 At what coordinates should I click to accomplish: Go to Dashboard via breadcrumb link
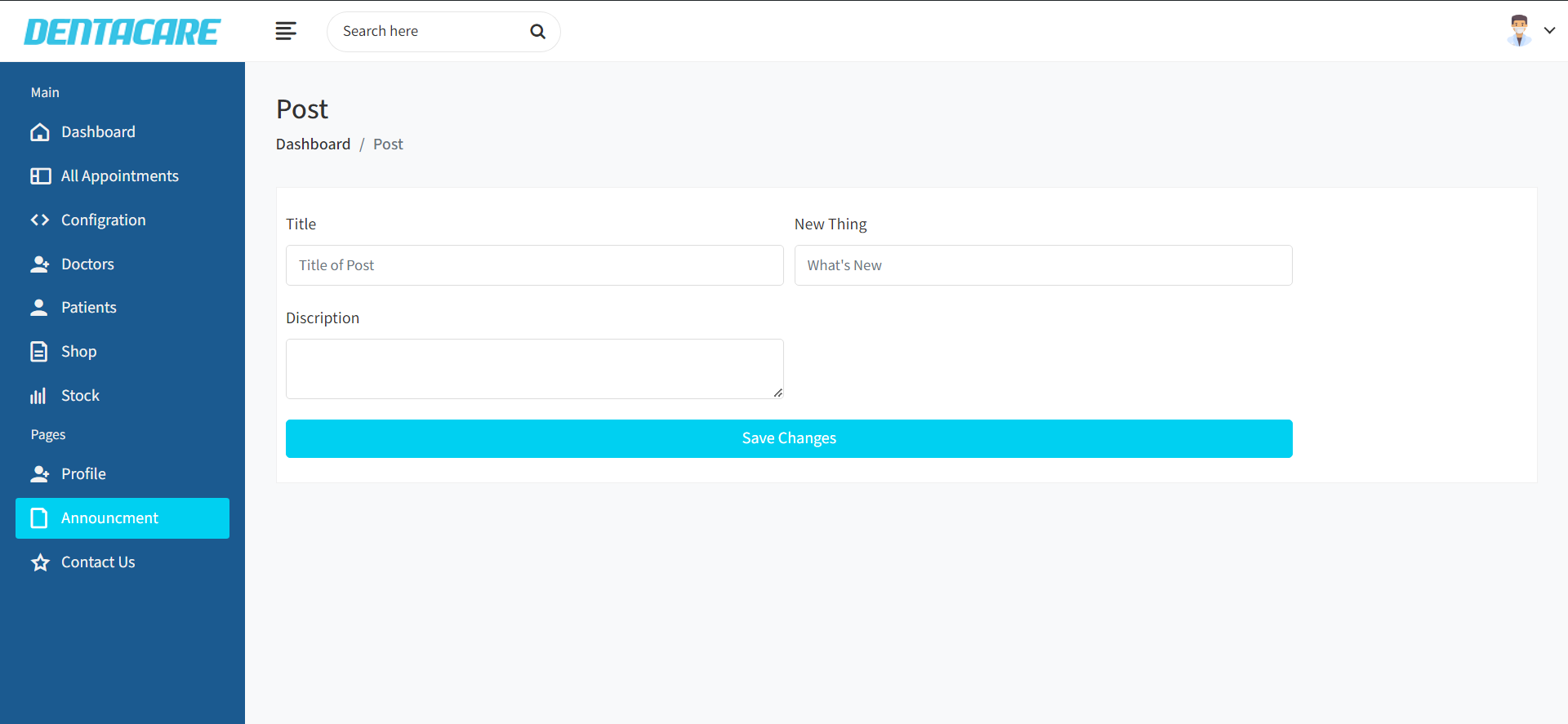(x=313, y=144)
